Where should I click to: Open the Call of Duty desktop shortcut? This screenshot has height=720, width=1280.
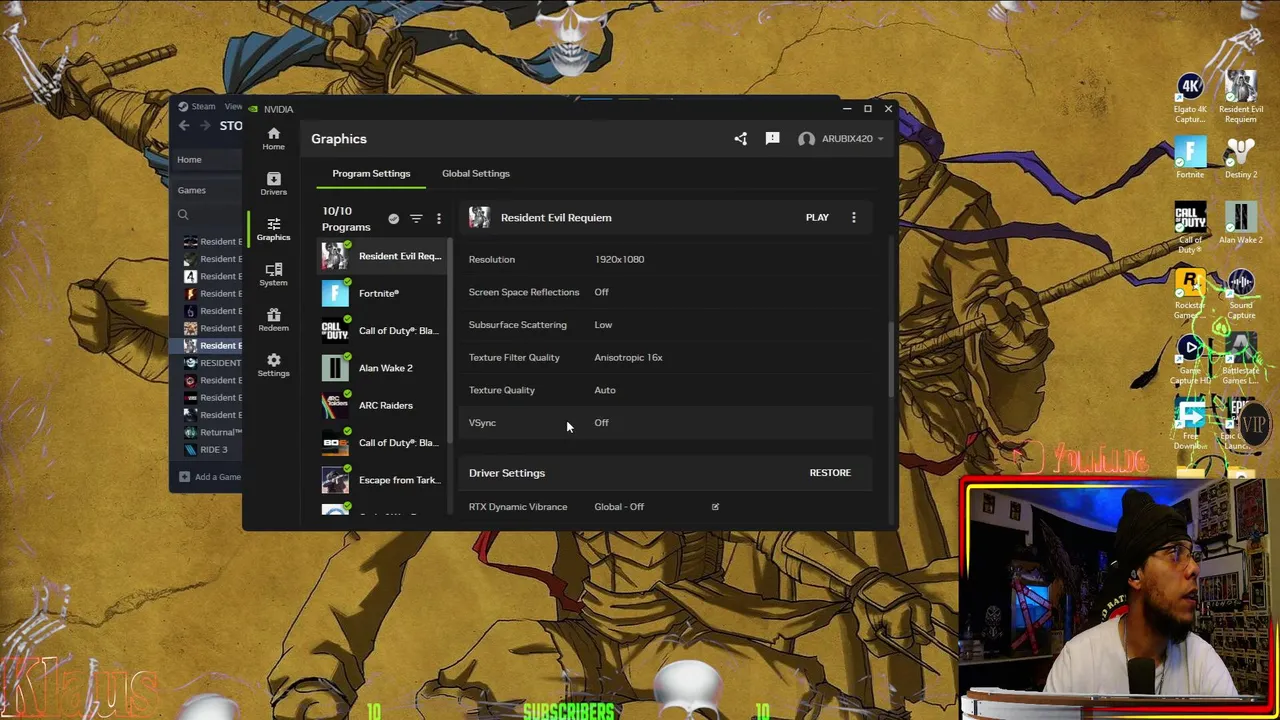click(1190, 227)
